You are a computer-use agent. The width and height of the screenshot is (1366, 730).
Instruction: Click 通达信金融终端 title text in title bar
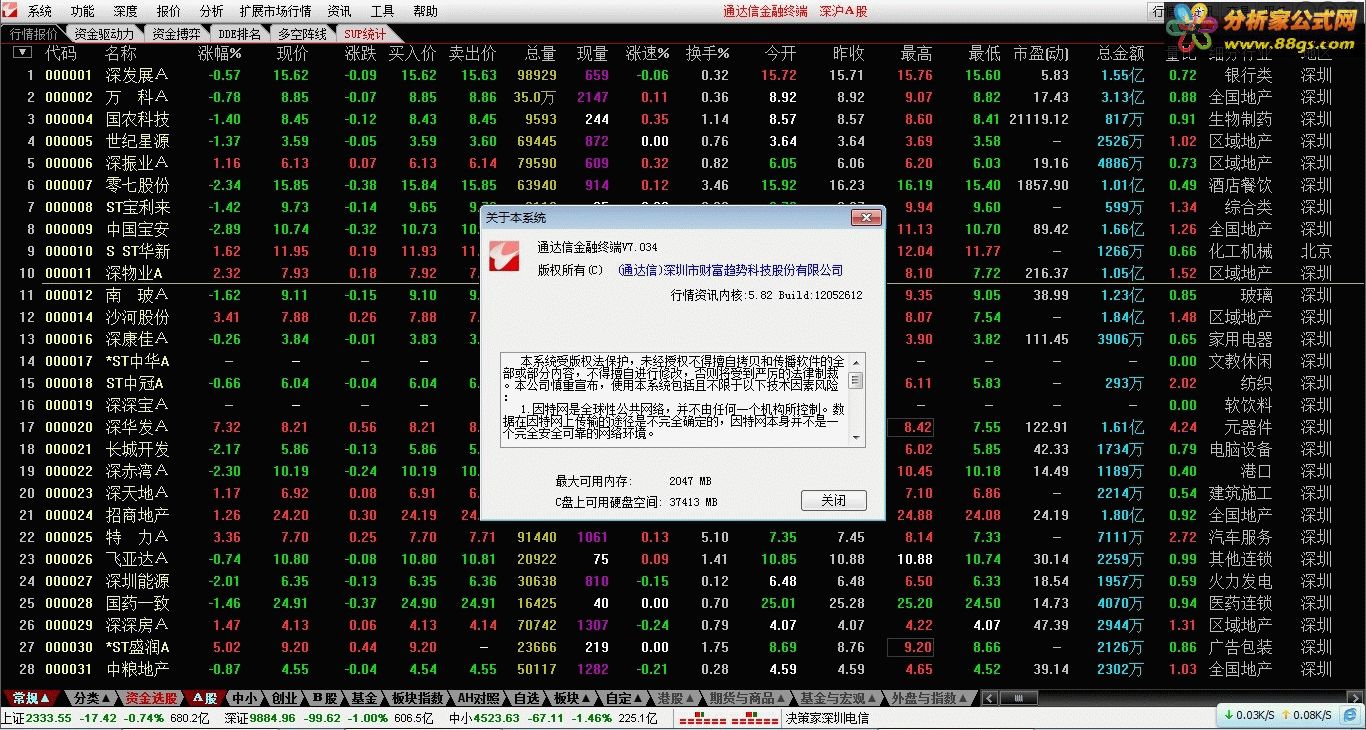[x=765, y=12]
